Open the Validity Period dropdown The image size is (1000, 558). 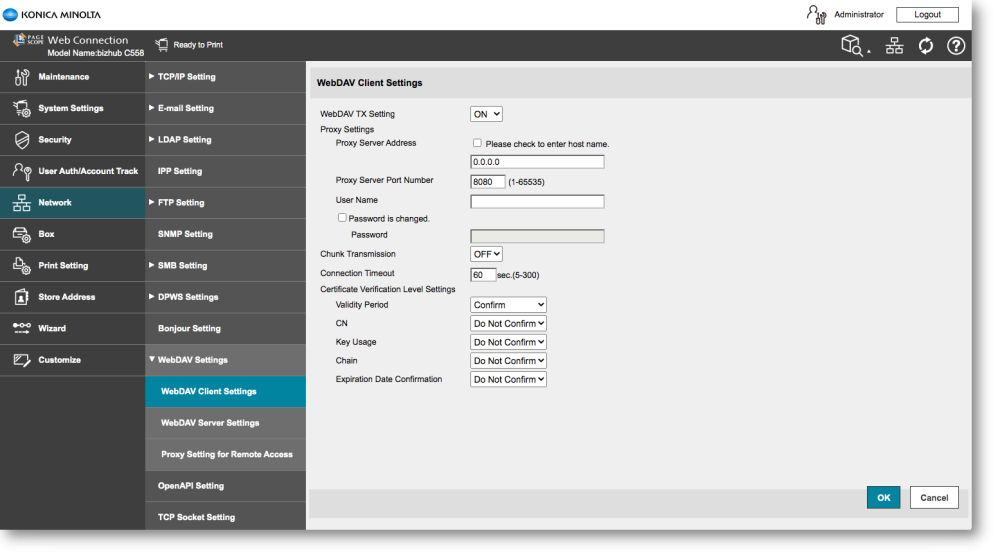pyautogui.click(x=508, y=305)
